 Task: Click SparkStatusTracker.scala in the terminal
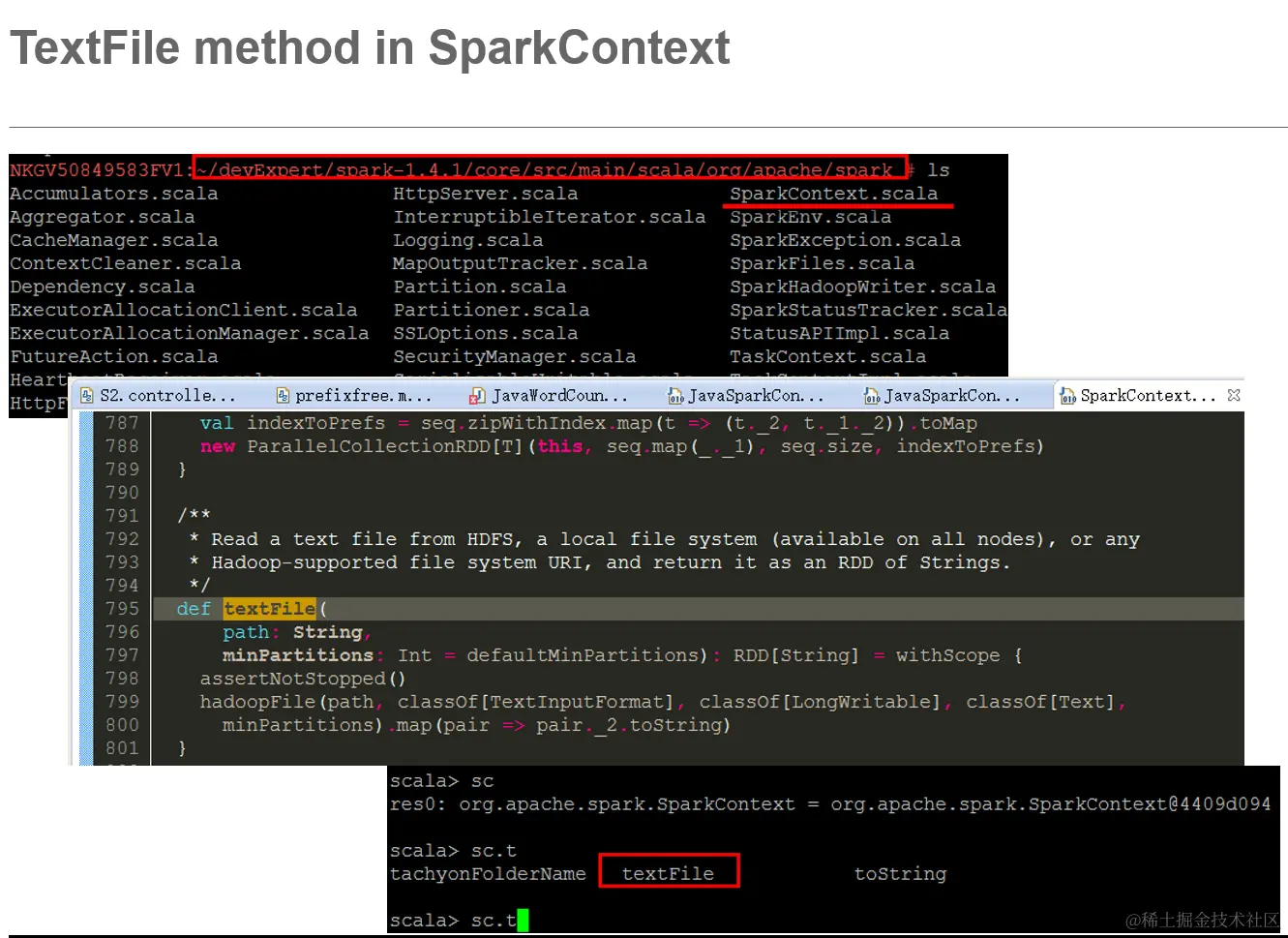[x=869, y=310]
